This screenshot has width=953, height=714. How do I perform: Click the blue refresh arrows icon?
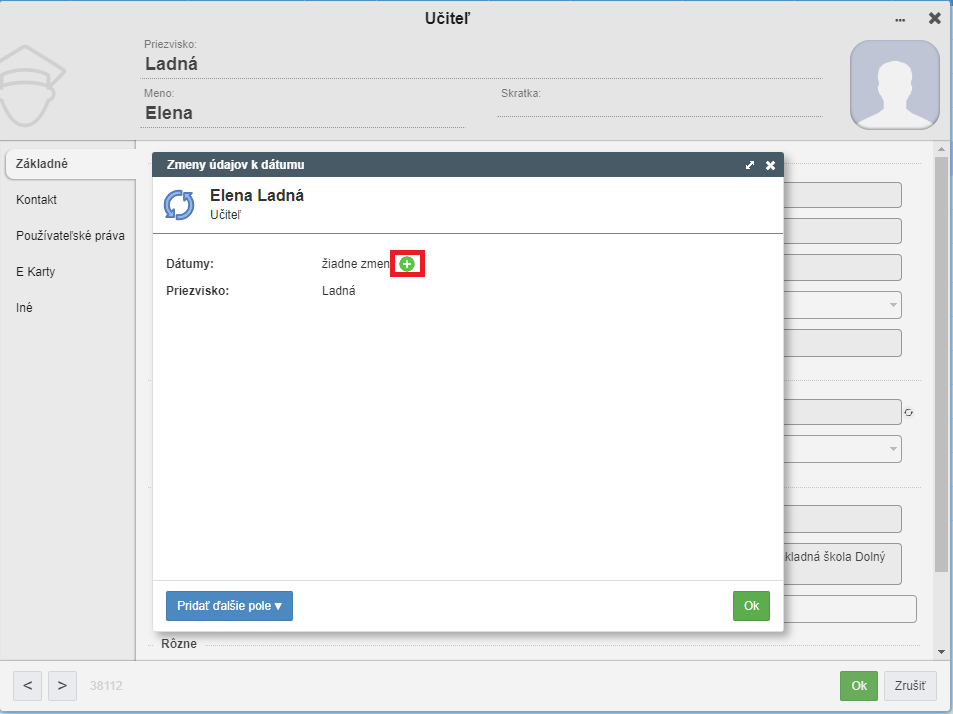179,205
